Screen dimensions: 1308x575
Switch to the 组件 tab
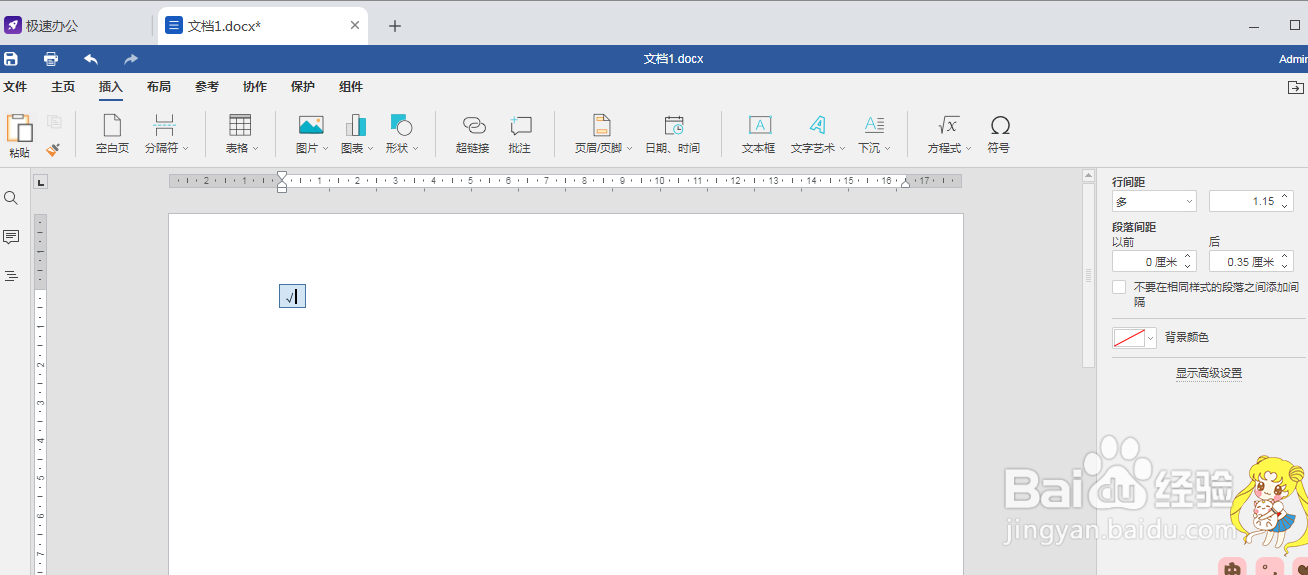(x=350, y=87)
